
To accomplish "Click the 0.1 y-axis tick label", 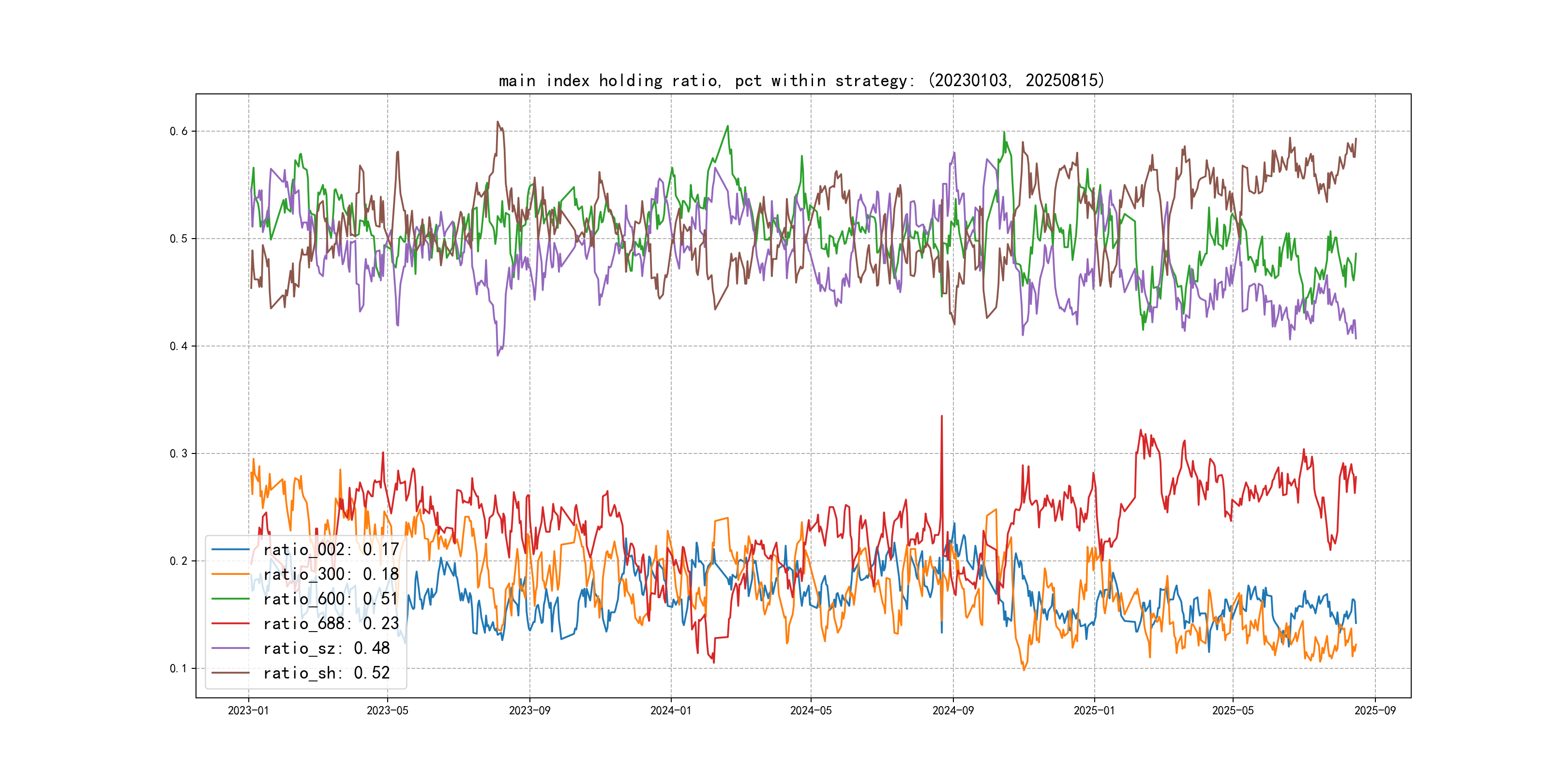I will [x=179, y=668].
